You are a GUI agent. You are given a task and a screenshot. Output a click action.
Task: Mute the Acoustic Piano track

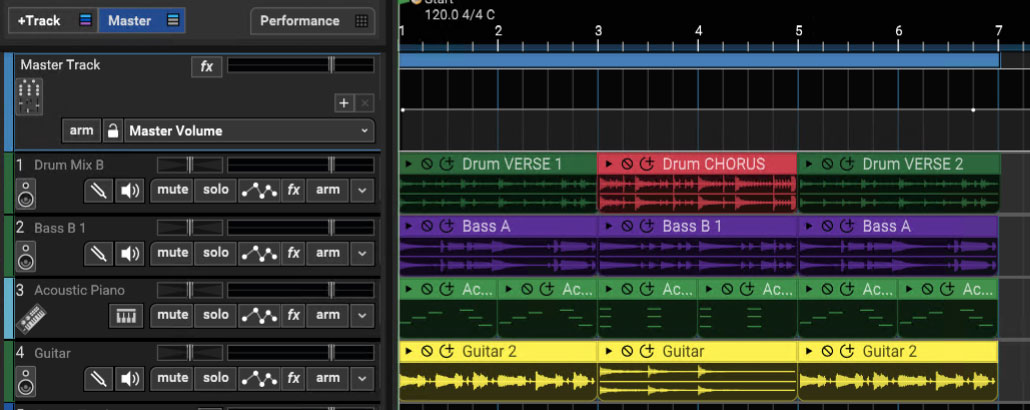[173, 315]
